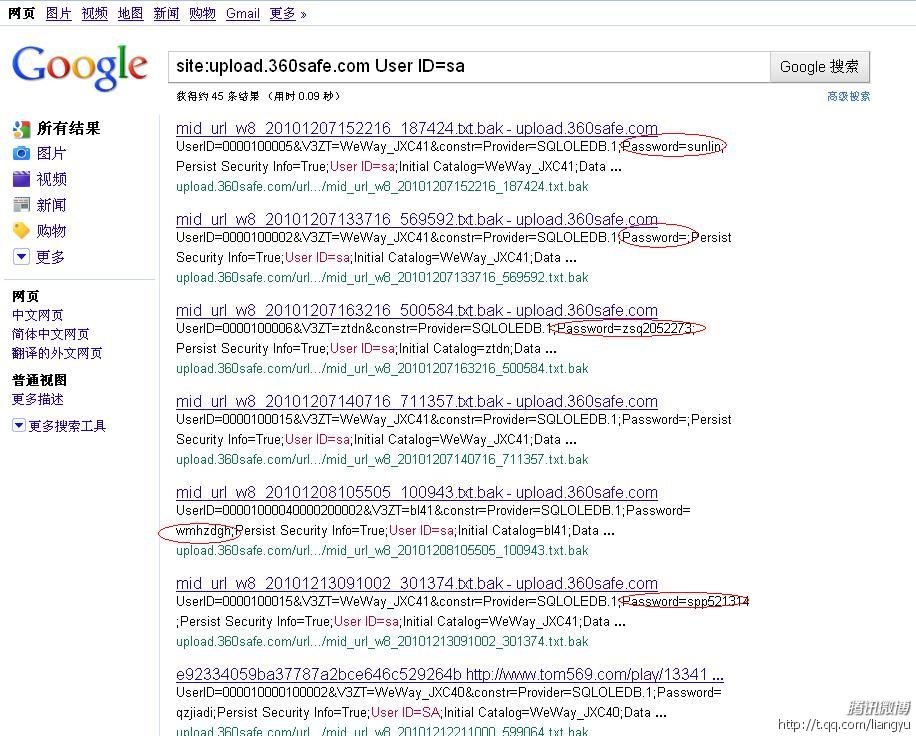This screenshot has height=736, width=916.
Task: Open the 高级搜索 advanced search link
Action: [848, 96]
